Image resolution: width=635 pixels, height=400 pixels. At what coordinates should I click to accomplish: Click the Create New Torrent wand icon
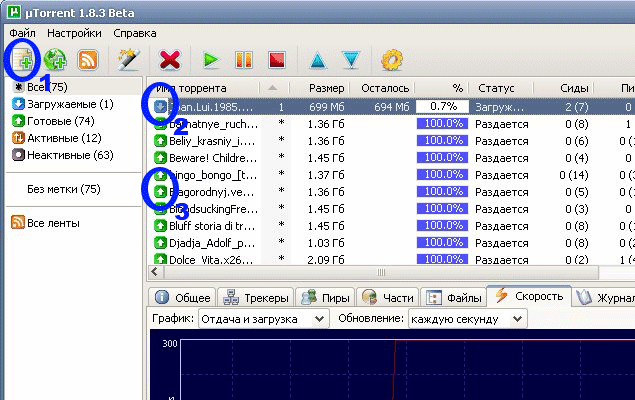[128, 60]
